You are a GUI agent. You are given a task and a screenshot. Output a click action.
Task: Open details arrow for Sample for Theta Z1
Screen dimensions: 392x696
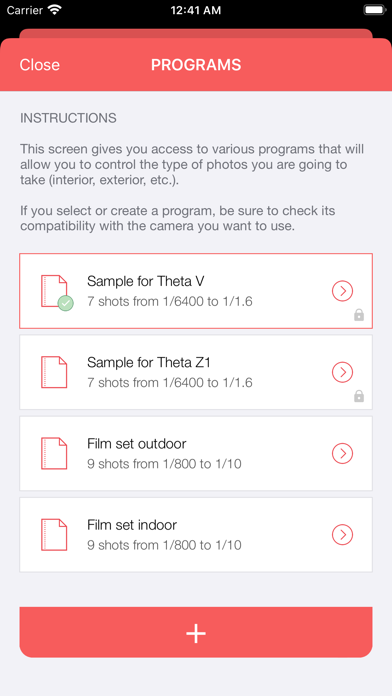[x=342, y=372]
